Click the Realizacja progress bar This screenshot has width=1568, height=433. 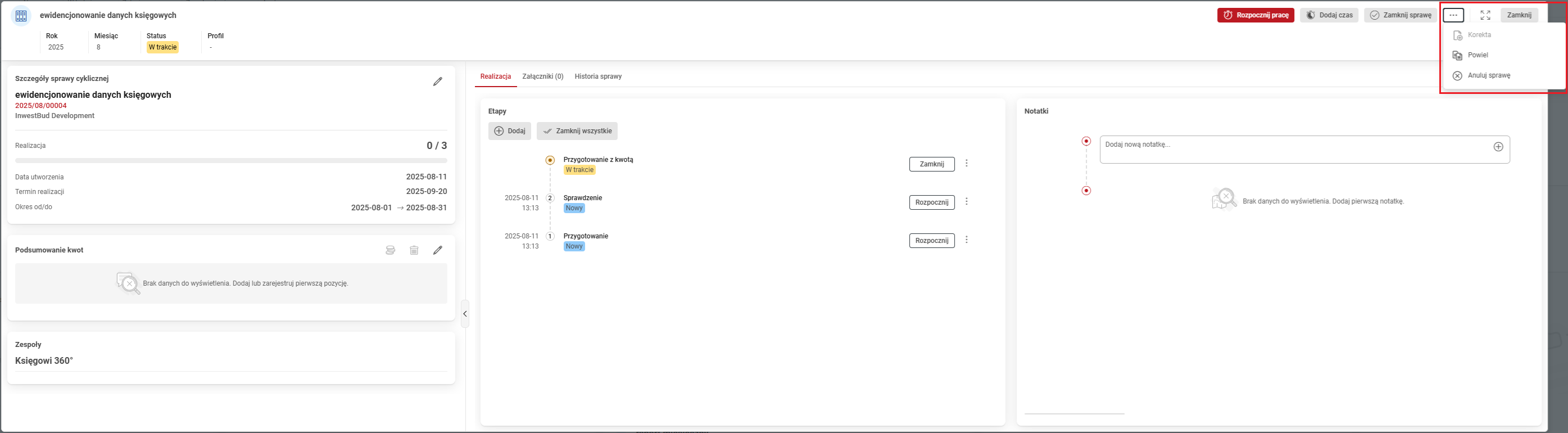(x=230, y=161)
